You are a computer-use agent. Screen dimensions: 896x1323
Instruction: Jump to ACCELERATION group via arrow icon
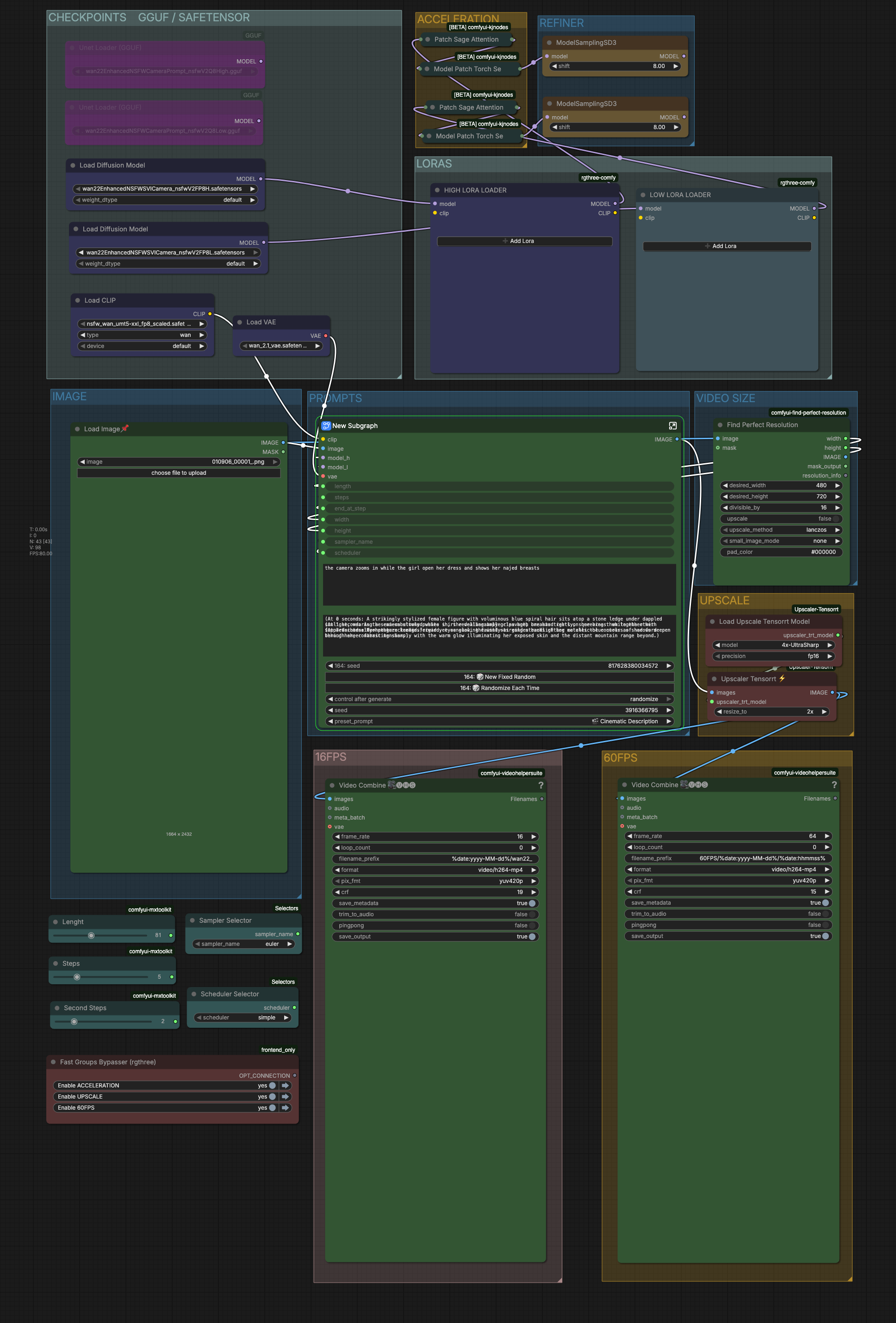coord(286,1086)
